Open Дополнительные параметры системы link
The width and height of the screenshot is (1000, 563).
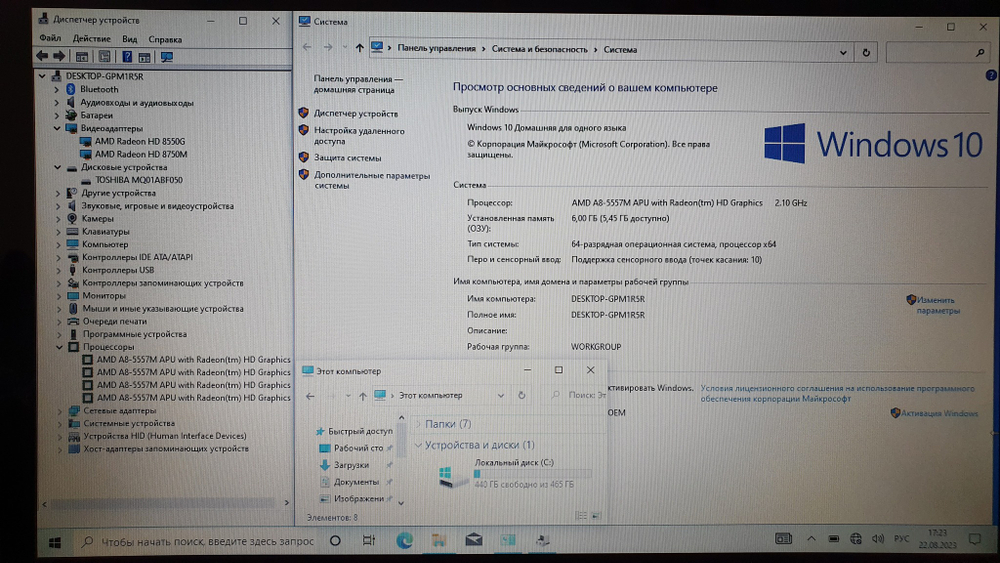[x=372, y=180]
